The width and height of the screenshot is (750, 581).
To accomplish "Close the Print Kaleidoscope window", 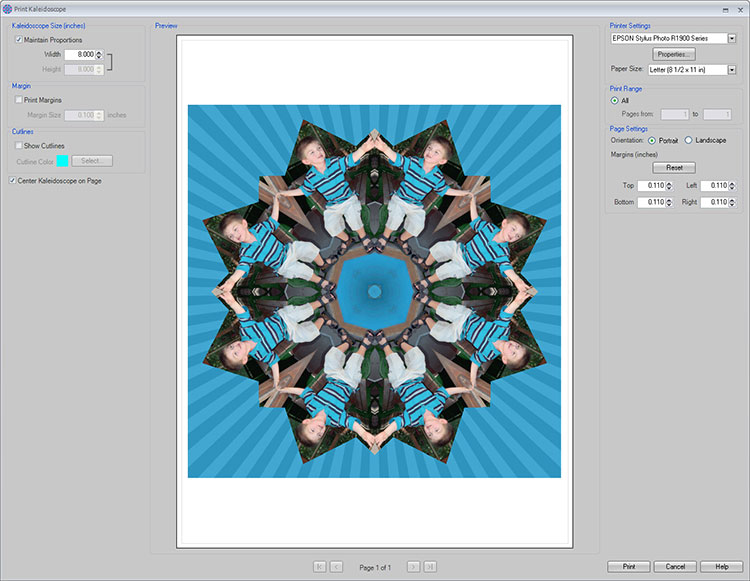I will [x=740, y=10].
